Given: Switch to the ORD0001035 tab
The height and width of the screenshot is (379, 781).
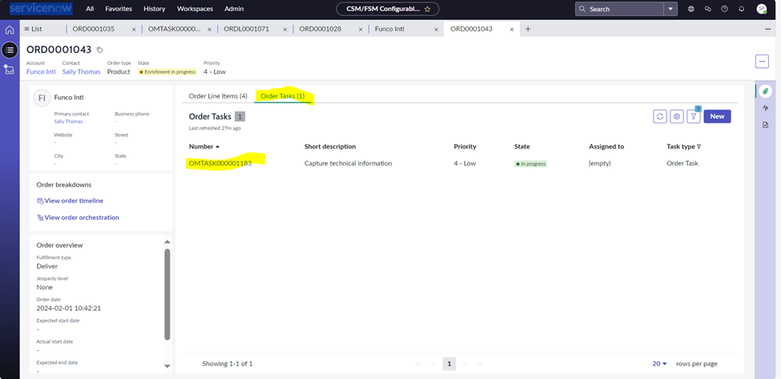Looking at the screenshot, I should click(x=94, y=29).
